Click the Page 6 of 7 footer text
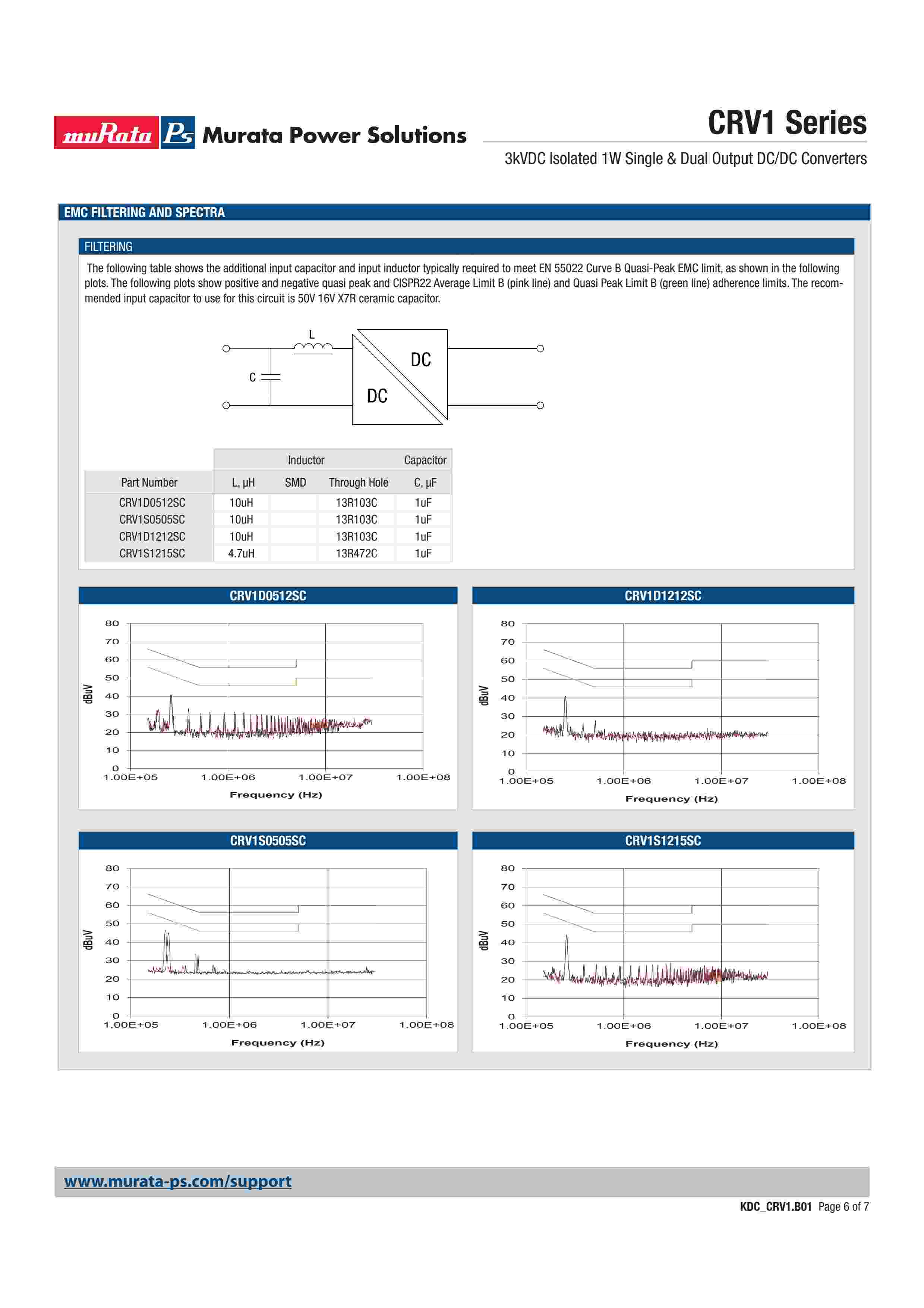This screenshot has height=1308, width=924. (843, 1207)
